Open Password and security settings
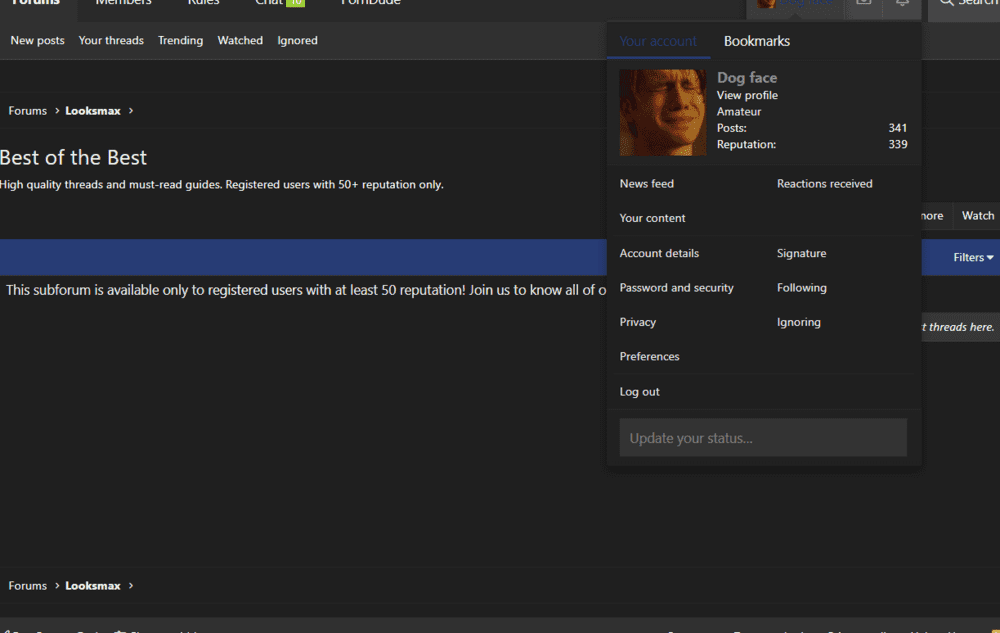 676,287
